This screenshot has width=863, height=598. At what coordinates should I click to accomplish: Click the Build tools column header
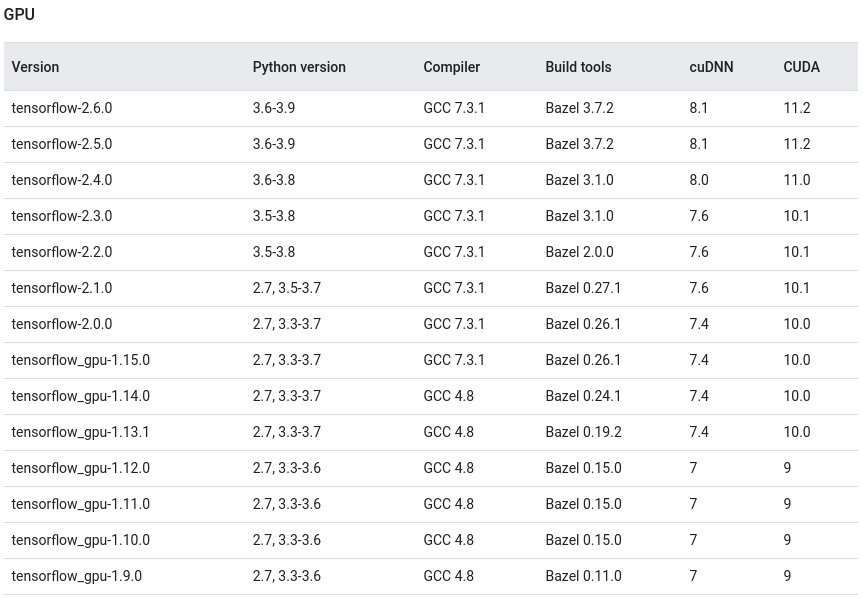click(x=578, y=67)
